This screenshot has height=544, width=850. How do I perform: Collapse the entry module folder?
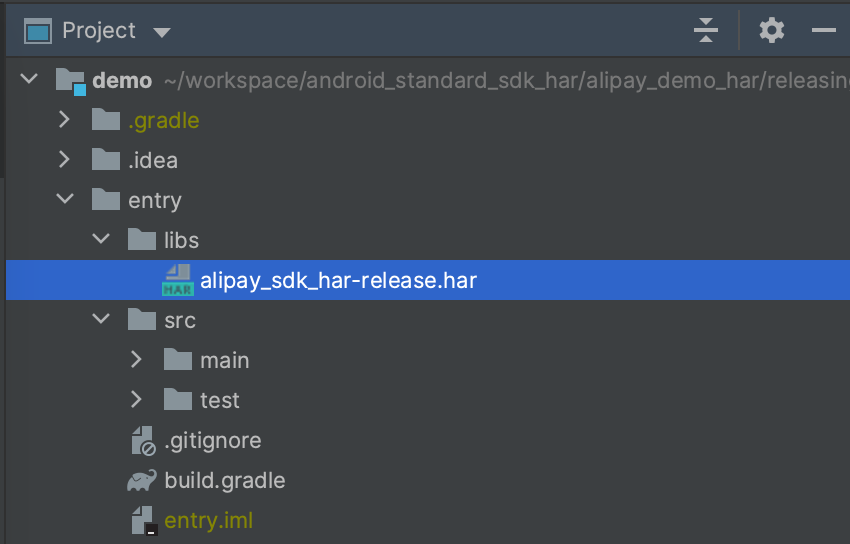tap(65, 199)
